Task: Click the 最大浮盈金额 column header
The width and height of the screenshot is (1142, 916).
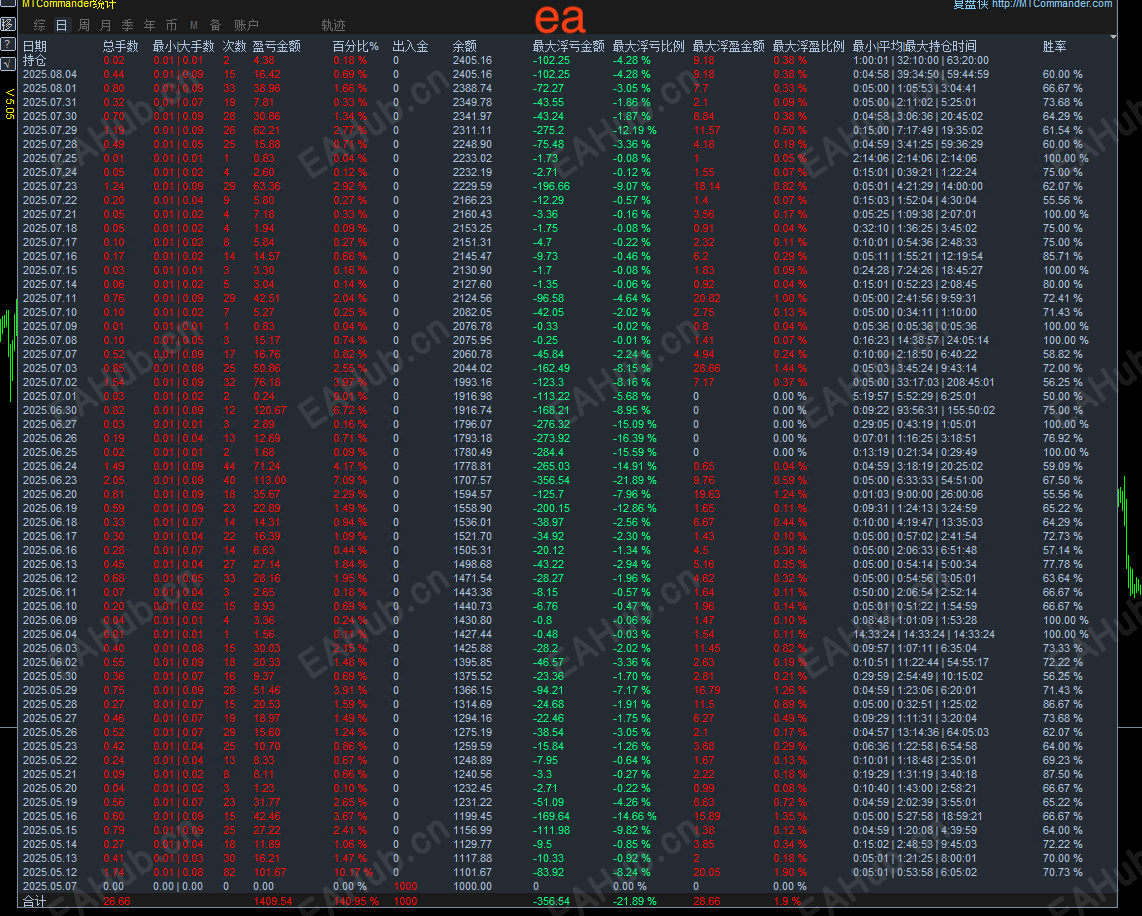Action: click(729, 46)
